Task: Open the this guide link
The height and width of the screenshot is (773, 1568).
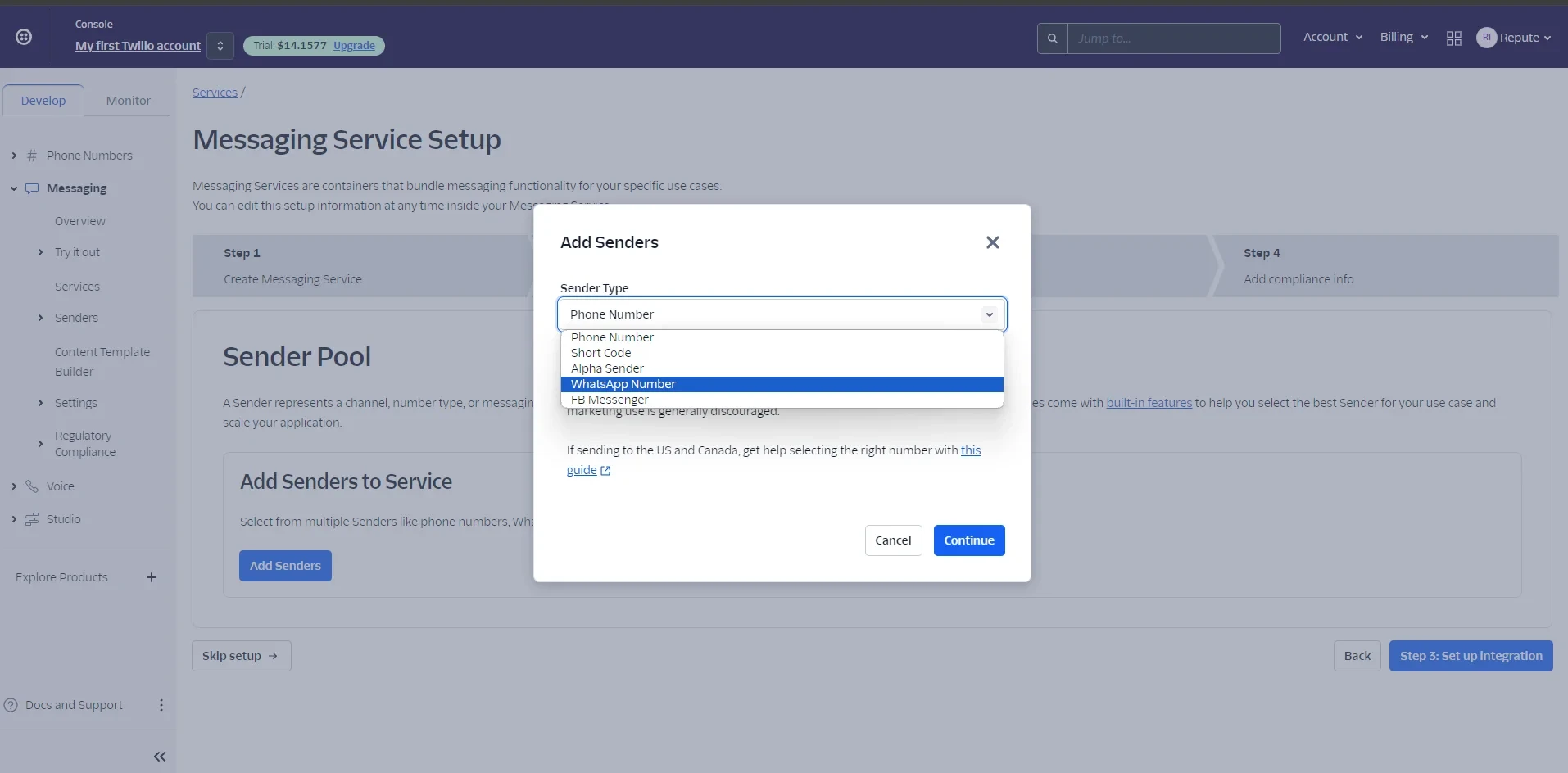Action: [x=971, y=450]
